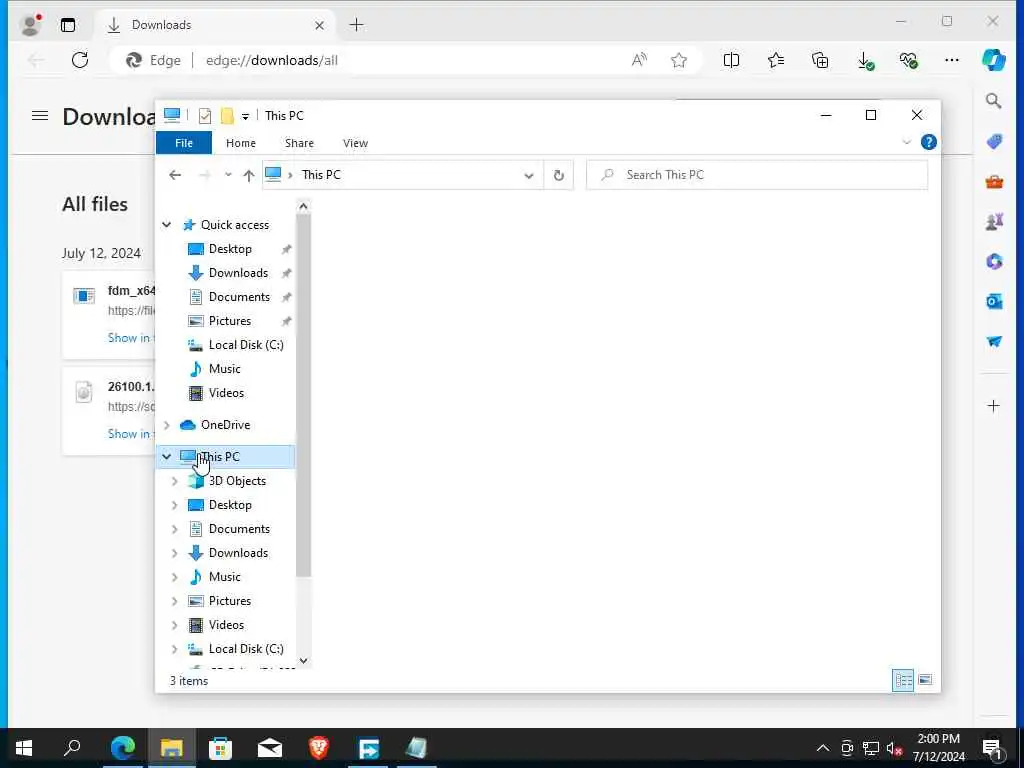Open the View ribbon tab

click(x=355, y=143)
